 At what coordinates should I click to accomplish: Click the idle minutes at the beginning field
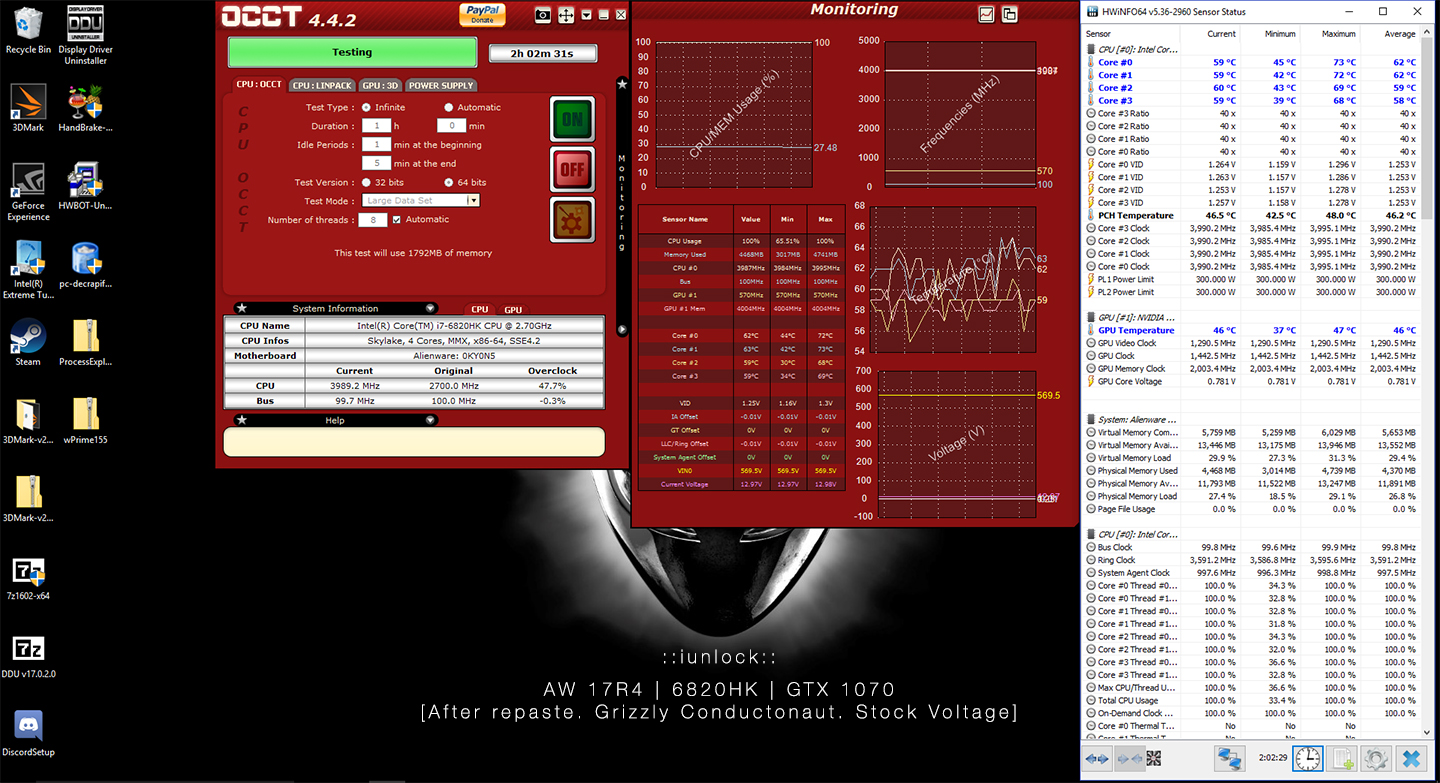tap(376, 144)
